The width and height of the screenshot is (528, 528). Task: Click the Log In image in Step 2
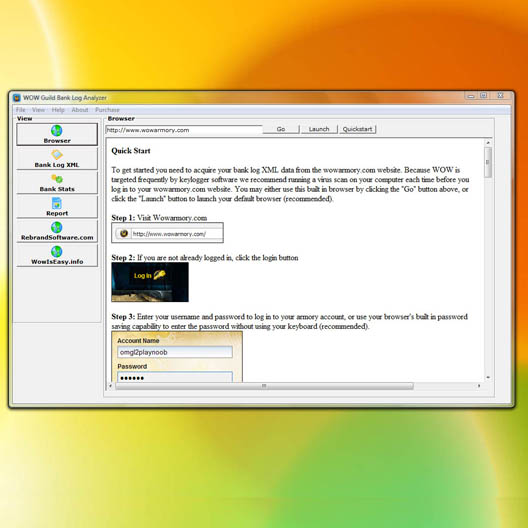150,282
